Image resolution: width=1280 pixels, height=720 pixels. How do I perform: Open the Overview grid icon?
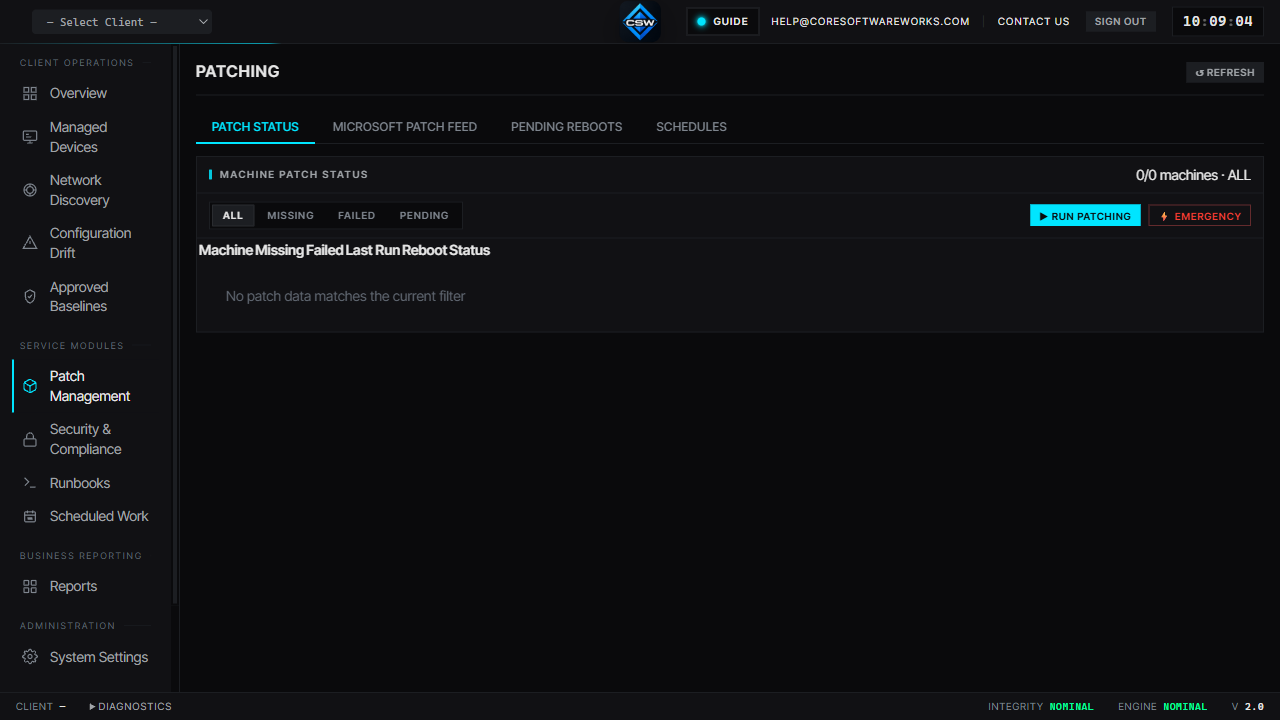30,93
